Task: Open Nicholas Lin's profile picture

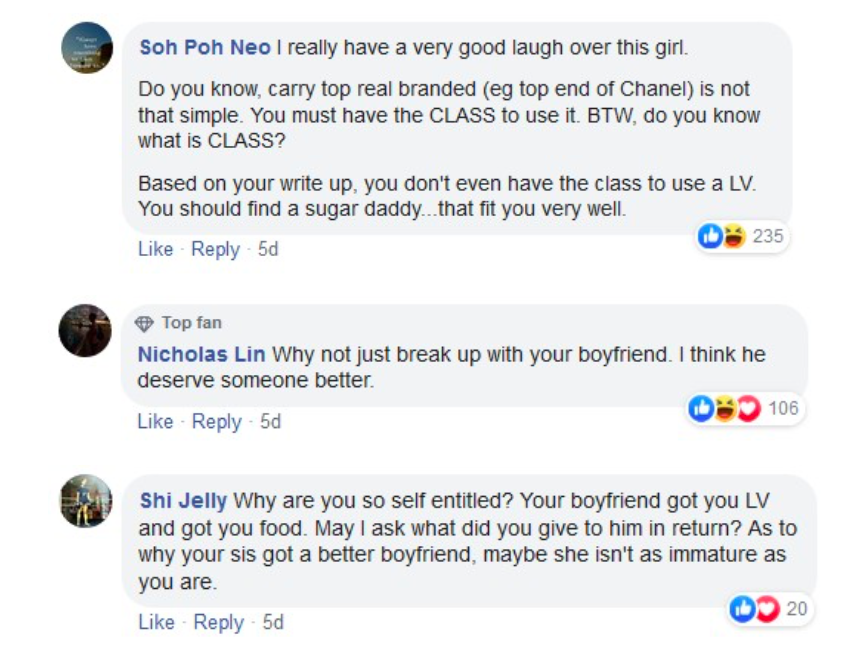Action: [x=86, y=330]
